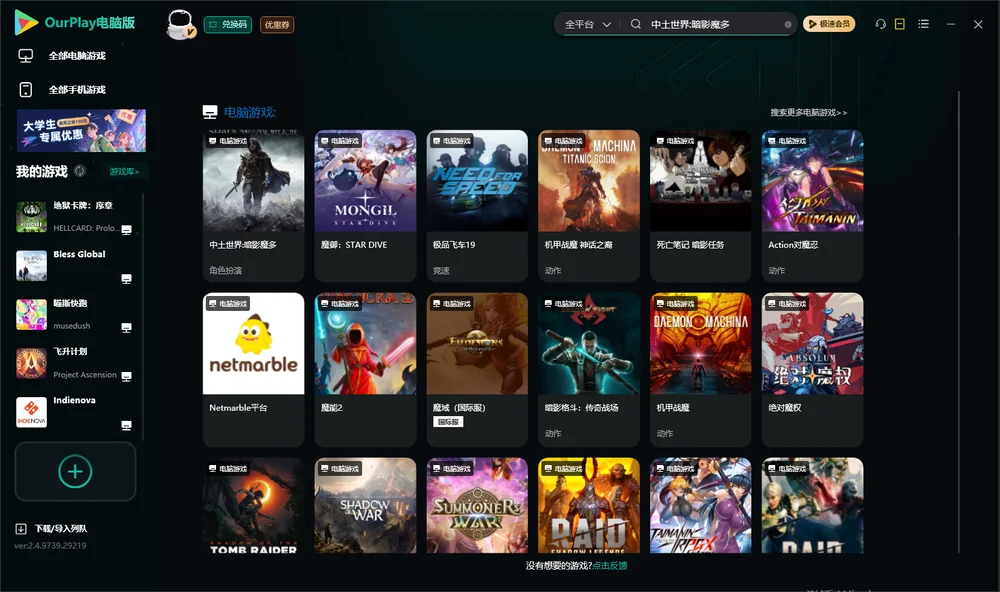Clear the search box text
Screen dimensions: 1000x592
[x=788, y=24]
